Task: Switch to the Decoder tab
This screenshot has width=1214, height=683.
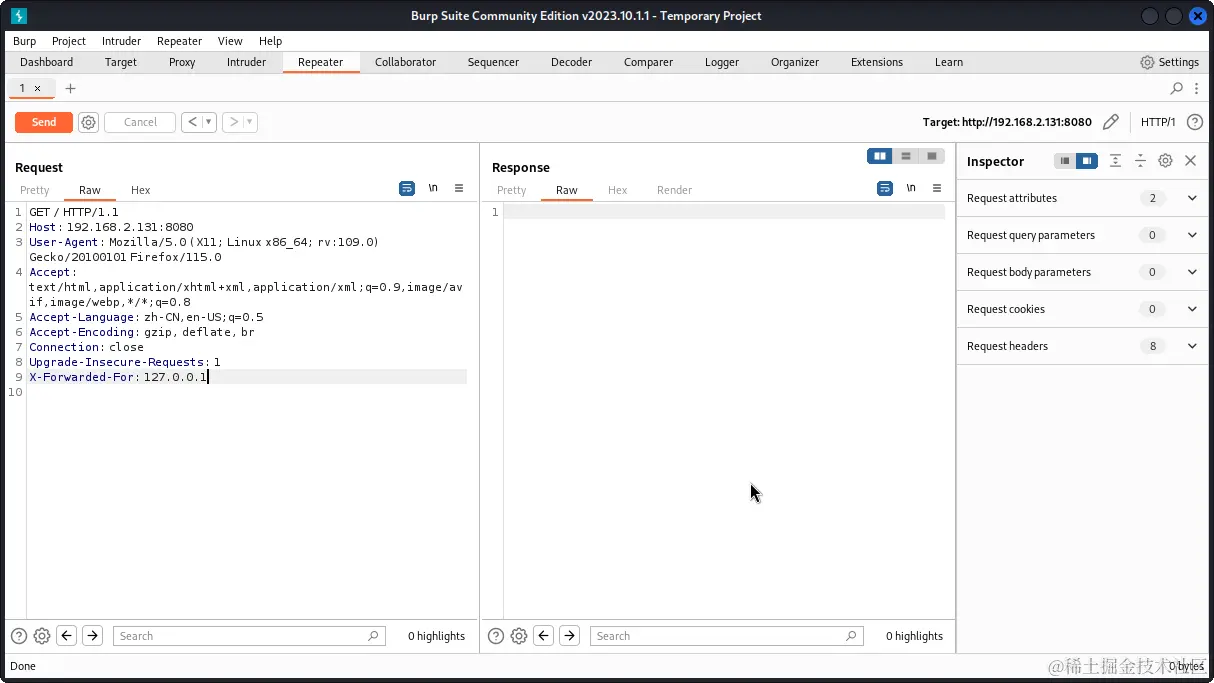Action: pyautogui.click(x=571, y=62)
